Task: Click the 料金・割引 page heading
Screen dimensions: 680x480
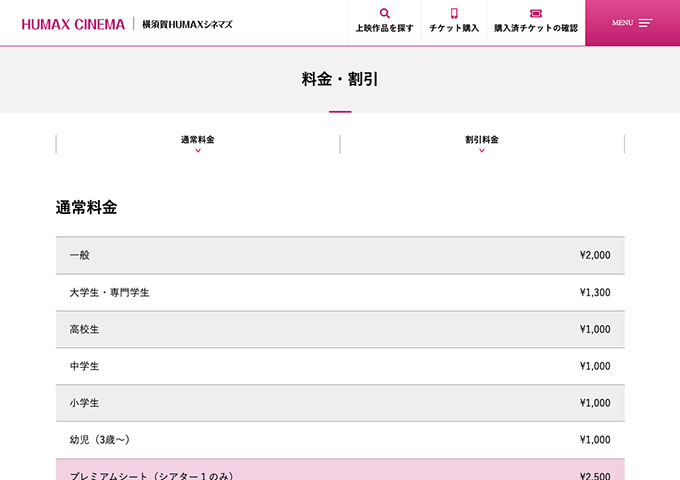Action: 340,78
